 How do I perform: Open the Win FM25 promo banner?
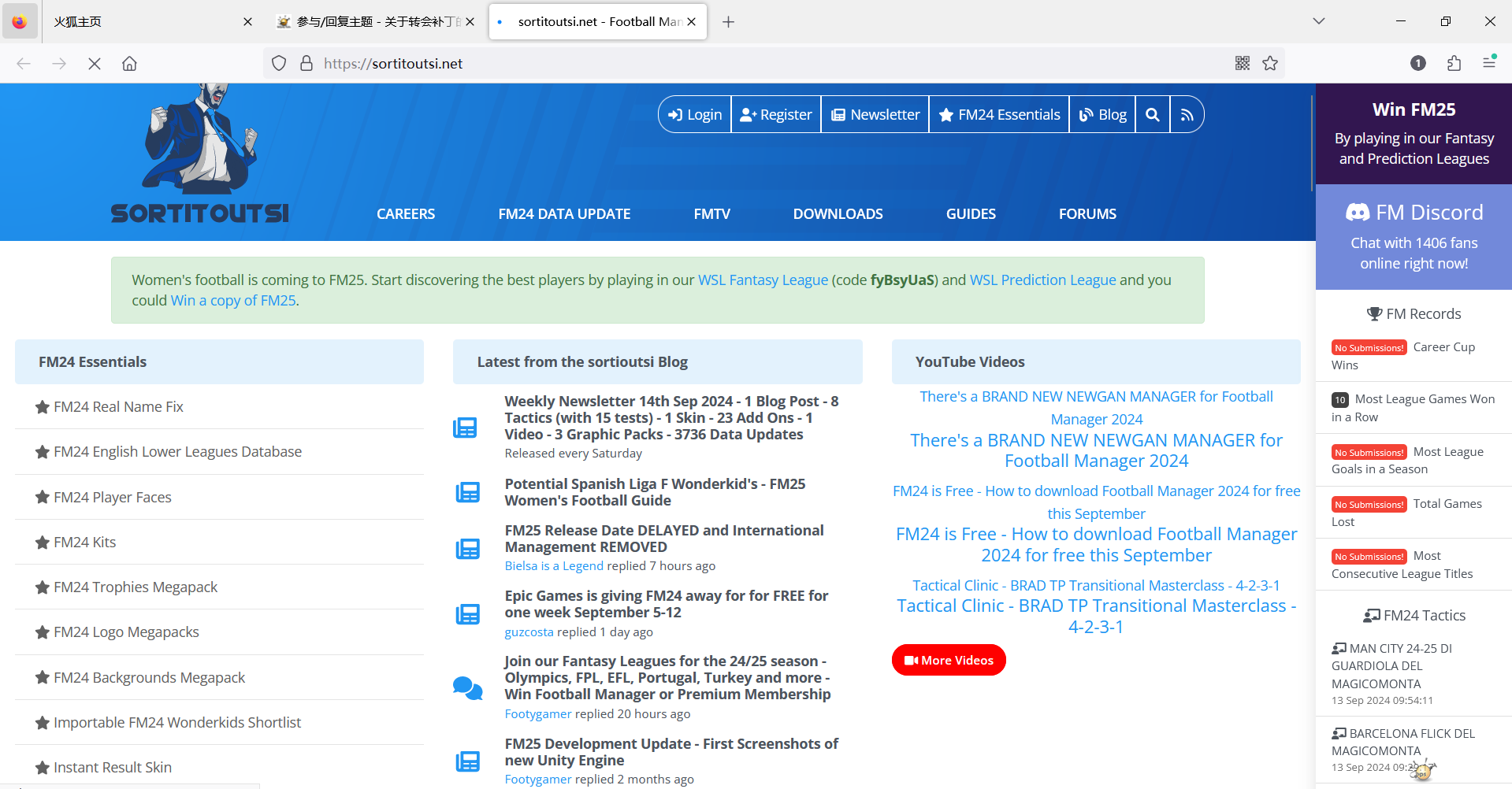(1414, 134)
